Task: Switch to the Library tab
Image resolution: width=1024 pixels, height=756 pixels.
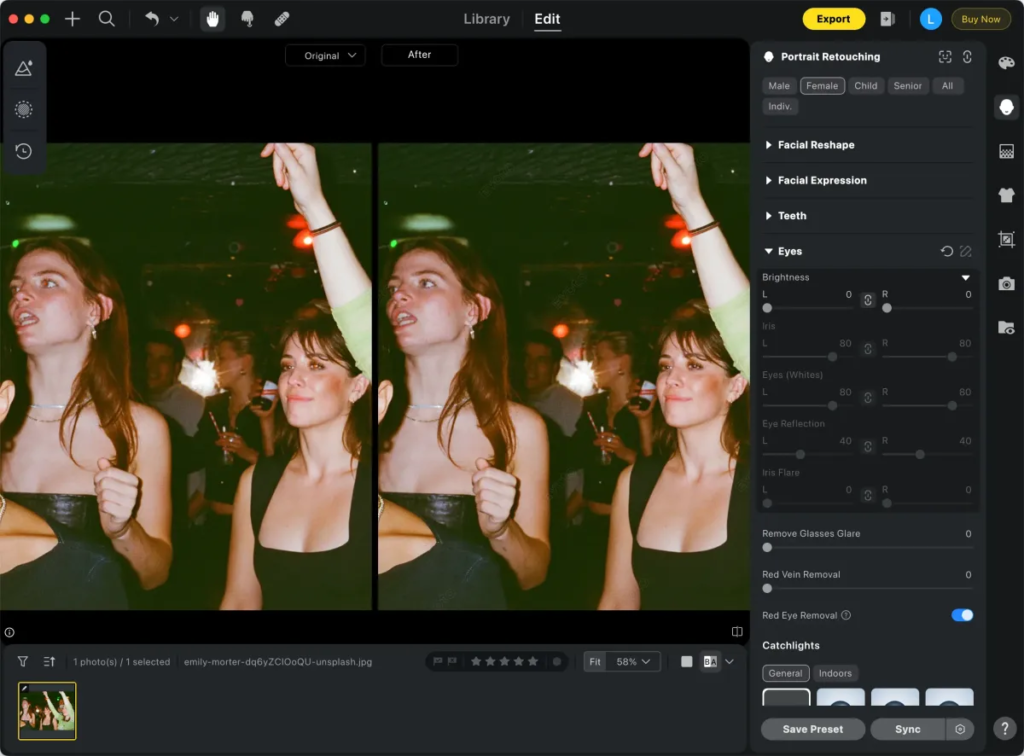Action: tap(486, 19)
